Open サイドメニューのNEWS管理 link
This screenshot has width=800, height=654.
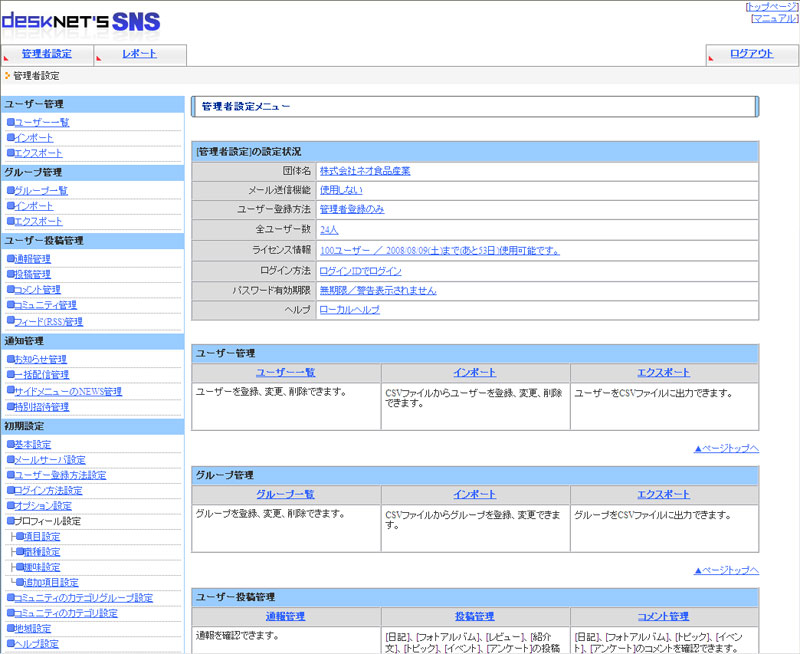coord(68,392)
